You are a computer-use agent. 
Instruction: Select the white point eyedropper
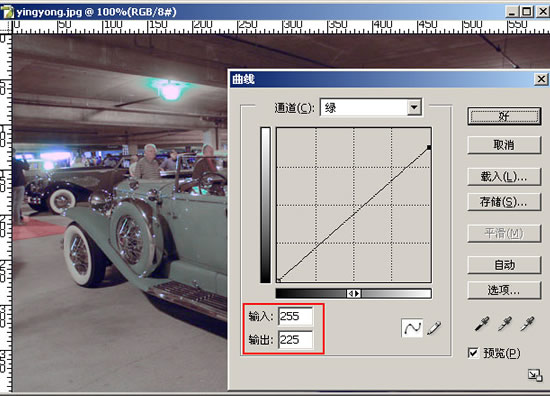528,324
